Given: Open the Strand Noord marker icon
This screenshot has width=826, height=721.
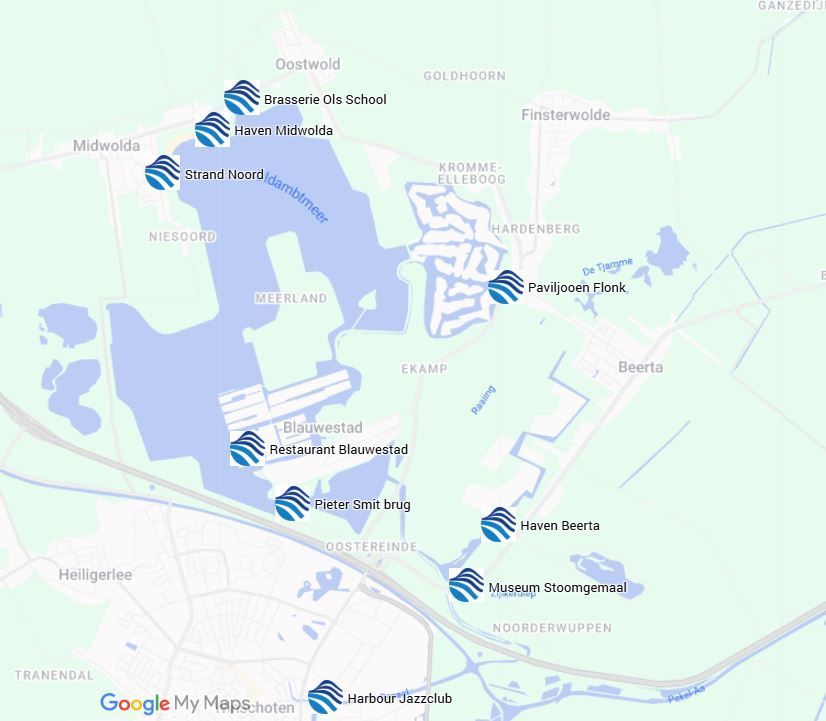Looking at the screenshot, I should click(162, 172).
